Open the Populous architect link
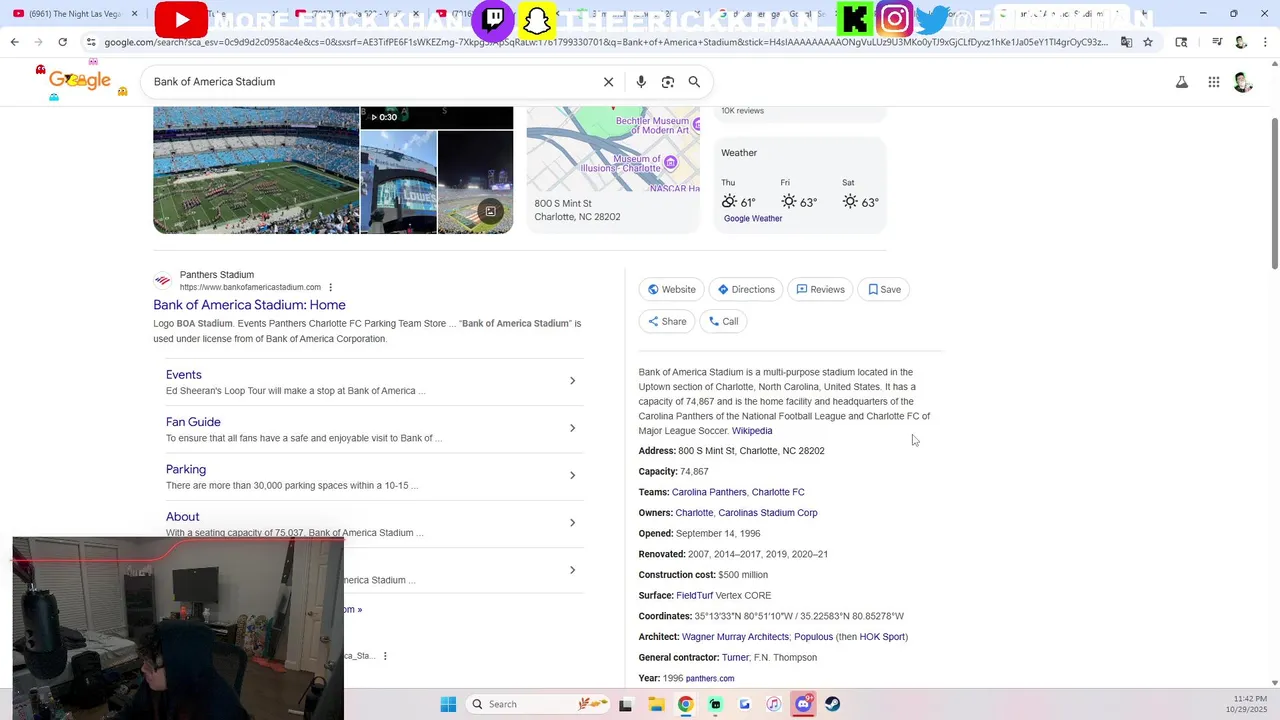This screenshot has height=720, width=1280. (813, 637)
